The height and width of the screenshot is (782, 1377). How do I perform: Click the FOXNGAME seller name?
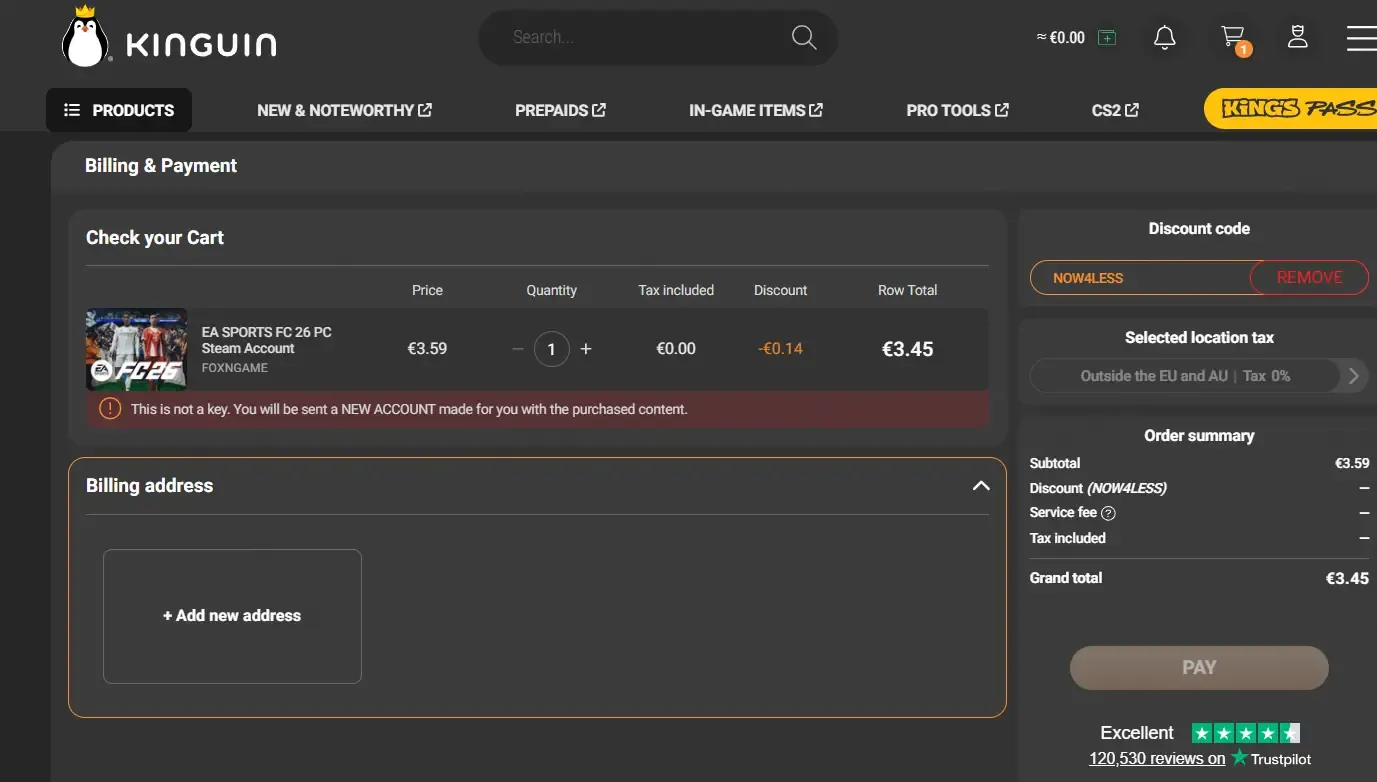pos(235,368)
